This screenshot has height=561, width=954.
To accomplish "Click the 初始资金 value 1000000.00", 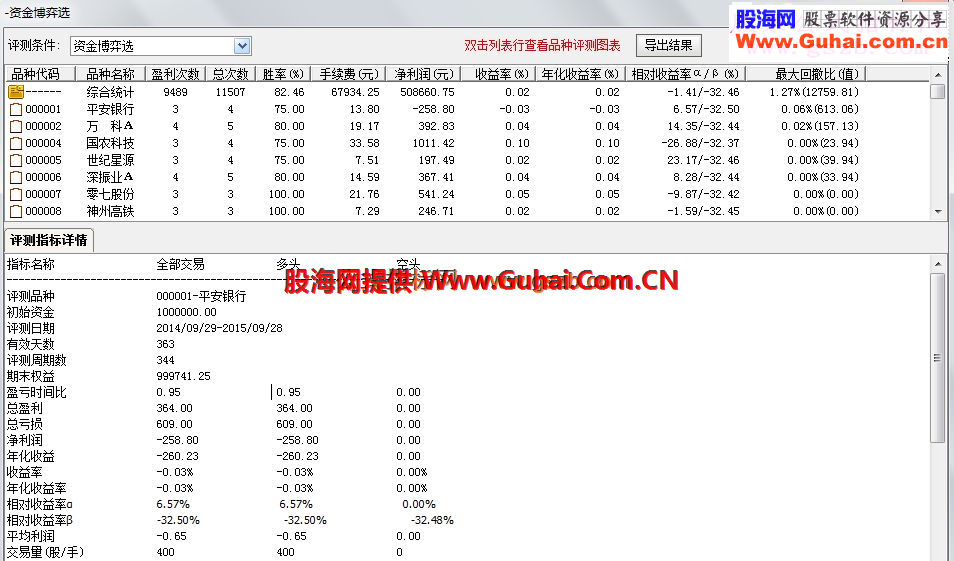I will [186, 312].
